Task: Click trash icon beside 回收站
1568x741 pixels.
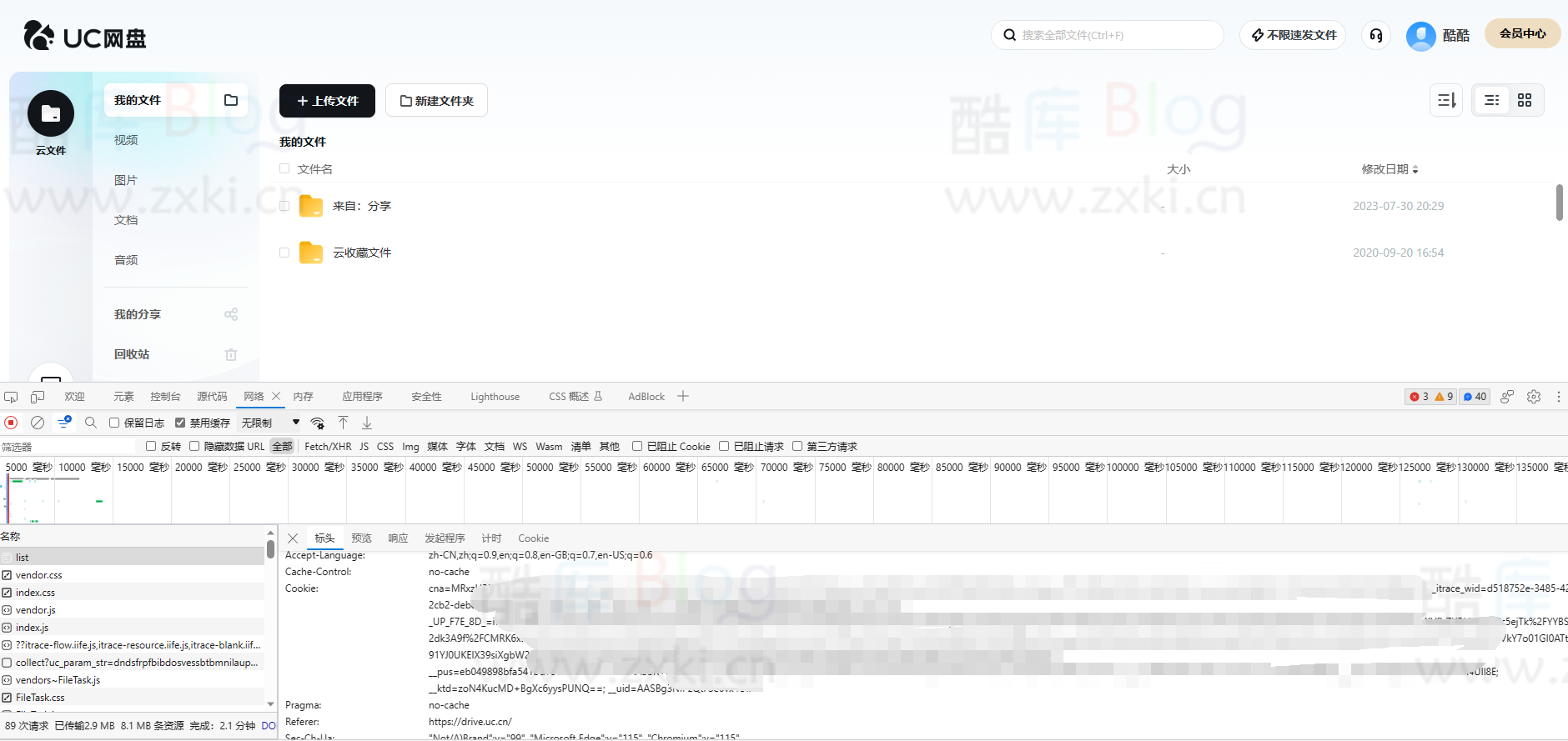Action: coord(231,354)
